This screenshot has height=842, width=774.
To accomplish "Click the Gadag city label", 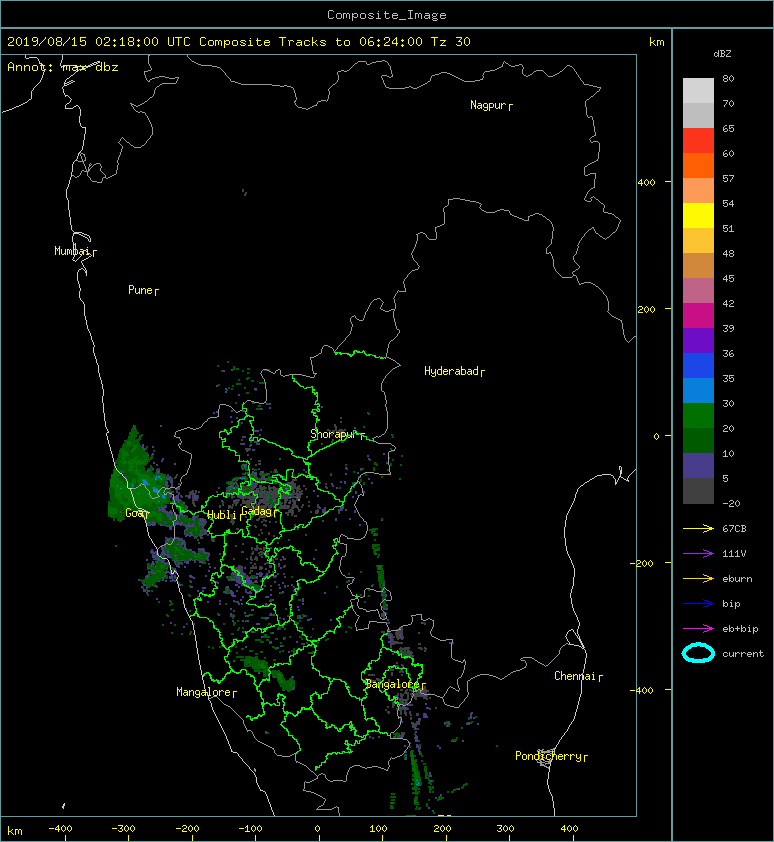I will pos(257,511).
